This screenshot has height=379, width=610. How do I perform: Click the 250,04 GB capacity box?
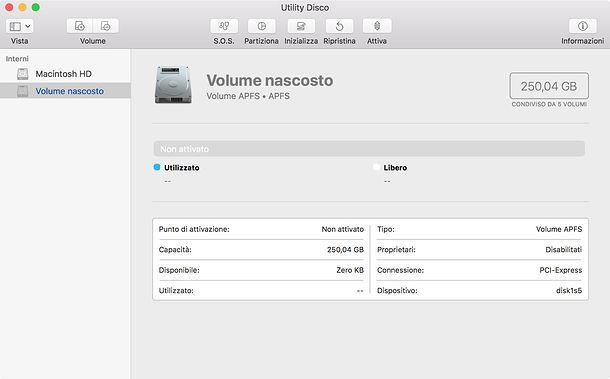pos(549,86)
